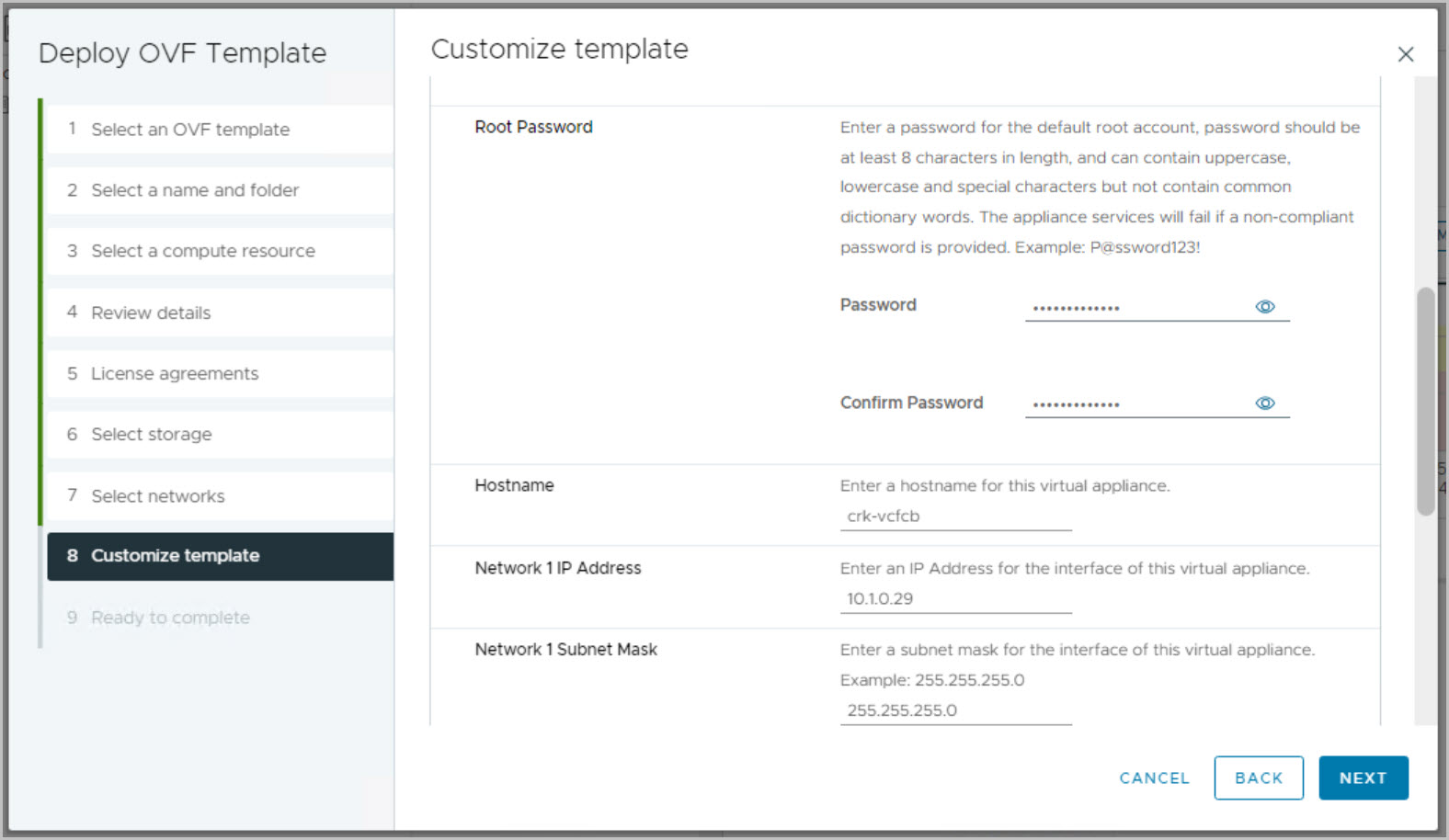Return to the Review details step

151,312
